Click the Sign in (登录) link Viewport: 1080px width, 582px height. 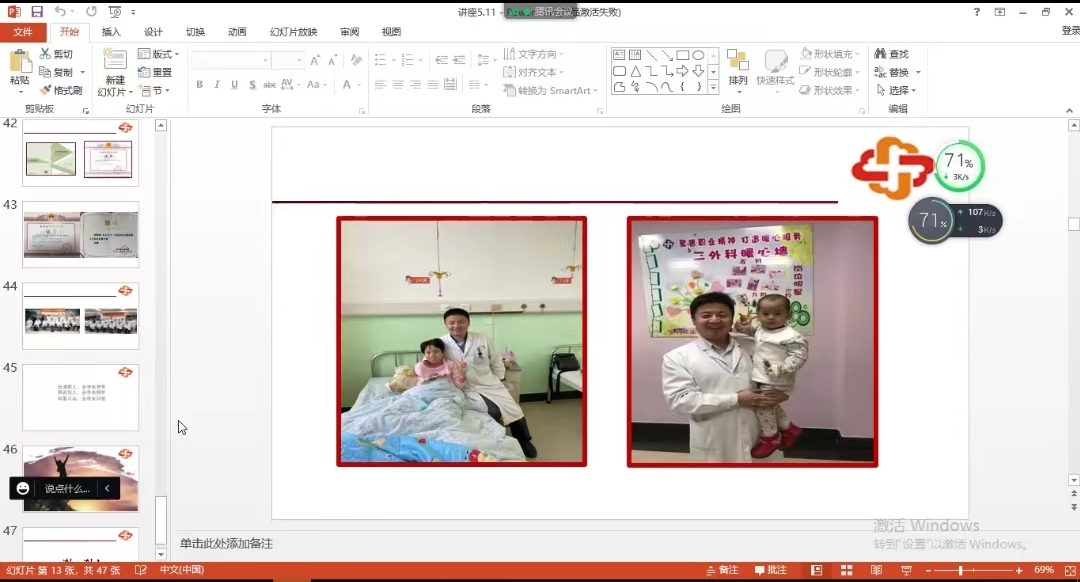(x=1069, y=31)
